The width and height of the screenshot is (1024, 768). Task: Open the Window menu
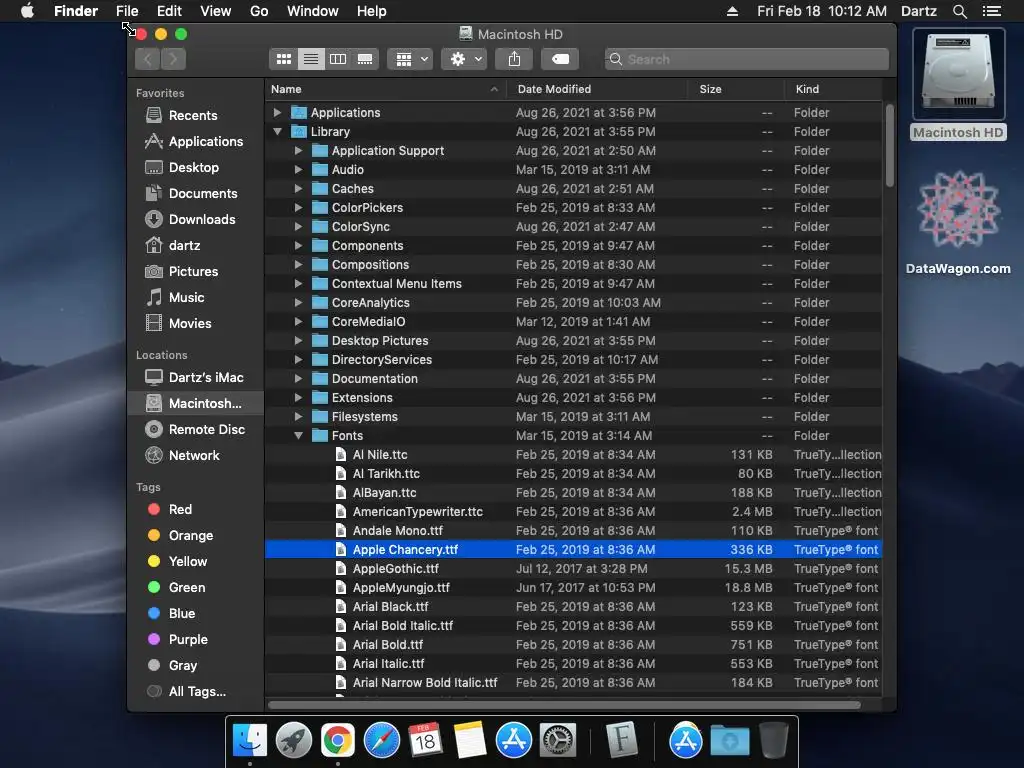(313, 11)
